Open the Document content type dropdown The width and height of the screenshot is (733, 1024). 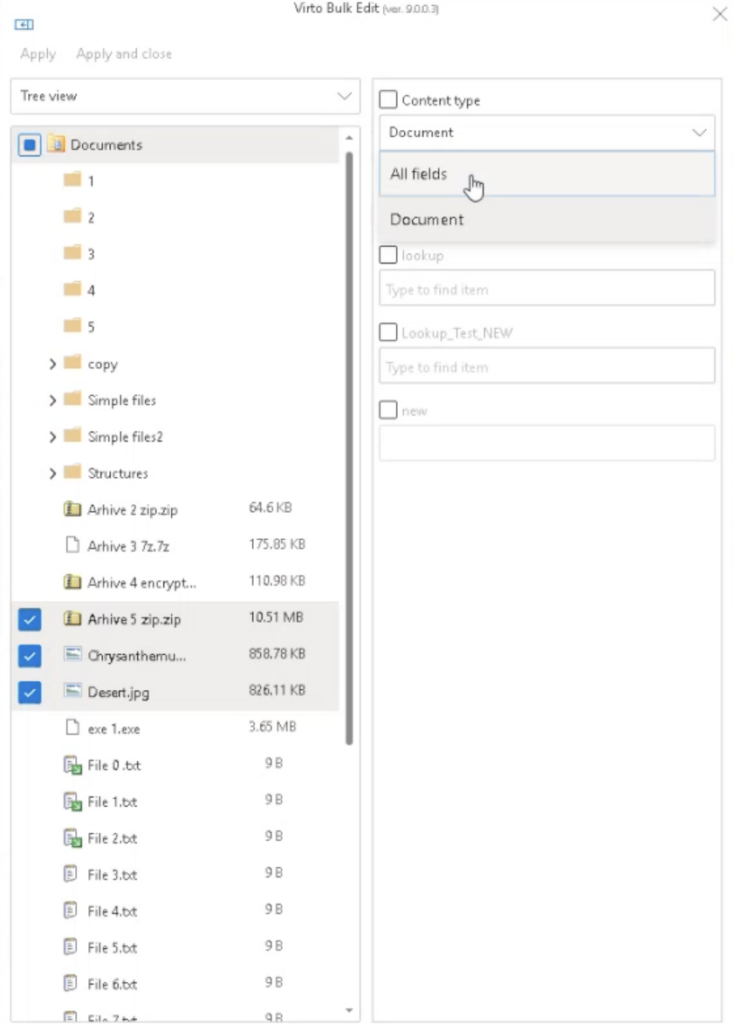547,133
